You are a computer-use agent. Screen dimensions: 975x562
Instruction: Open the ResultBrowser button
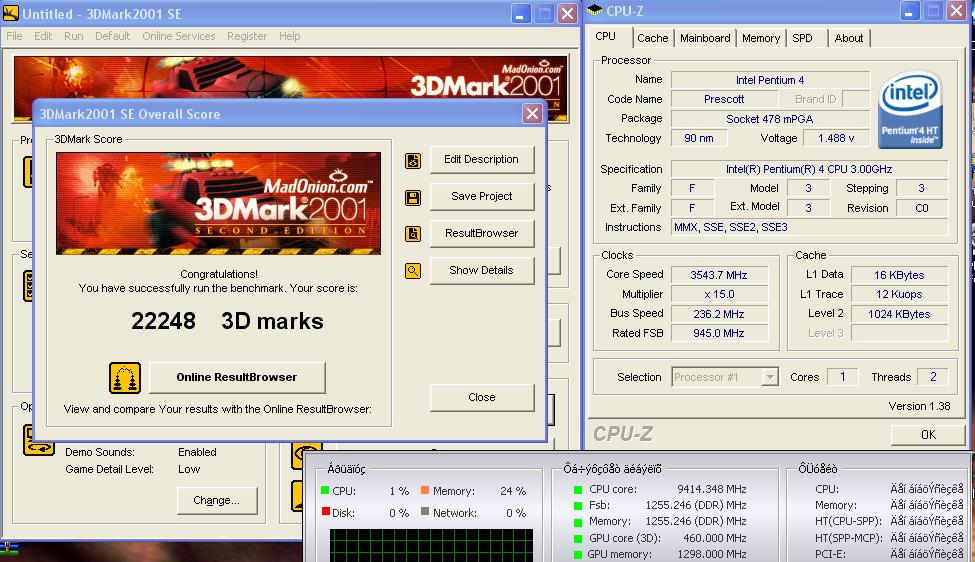click(481, 233)
